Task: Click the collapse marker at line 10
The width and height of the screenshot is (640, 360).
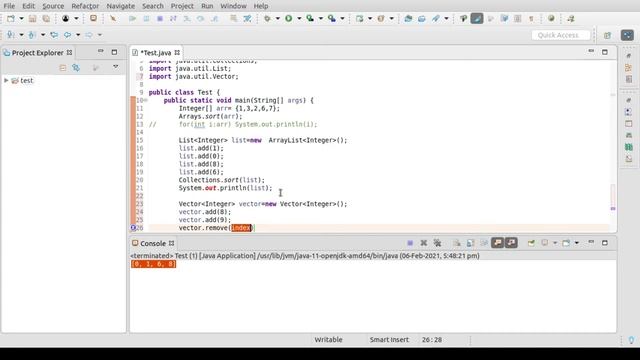Action: (146, 100)
